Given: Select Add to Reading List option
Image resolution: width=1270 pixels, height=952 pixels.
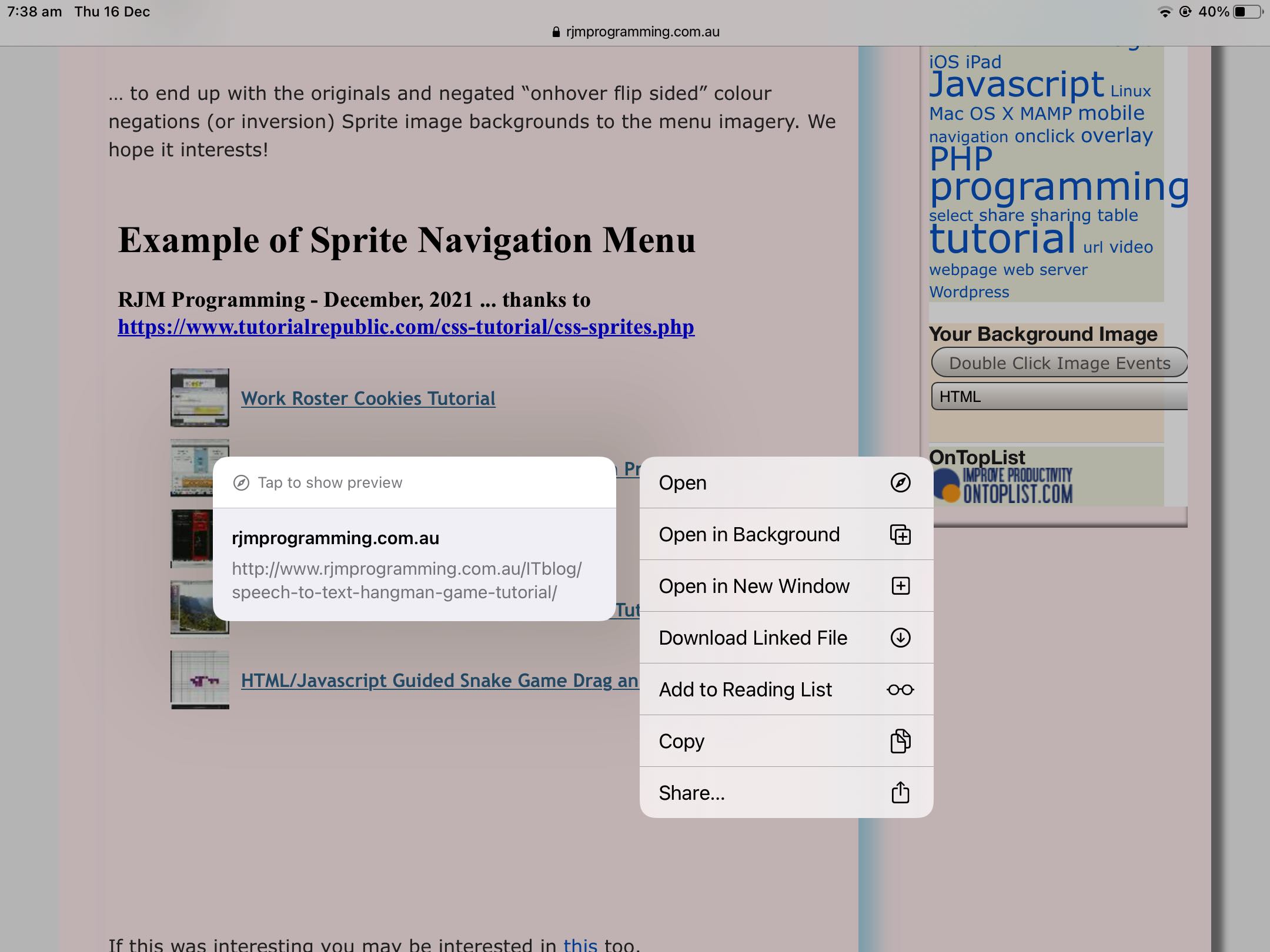Looking at the screenshot, I should [786, 689].
